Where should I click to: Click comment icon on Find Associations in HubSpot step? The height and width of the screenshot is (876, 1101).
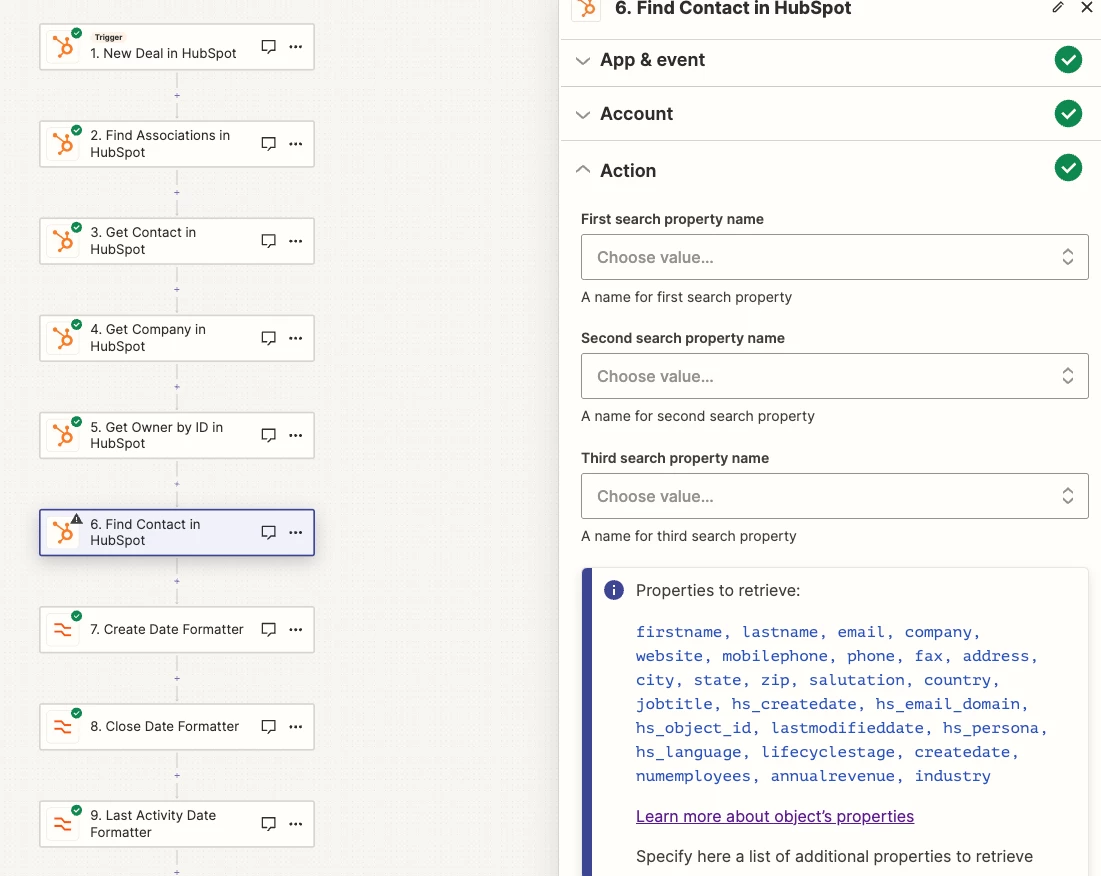point(268,143)
